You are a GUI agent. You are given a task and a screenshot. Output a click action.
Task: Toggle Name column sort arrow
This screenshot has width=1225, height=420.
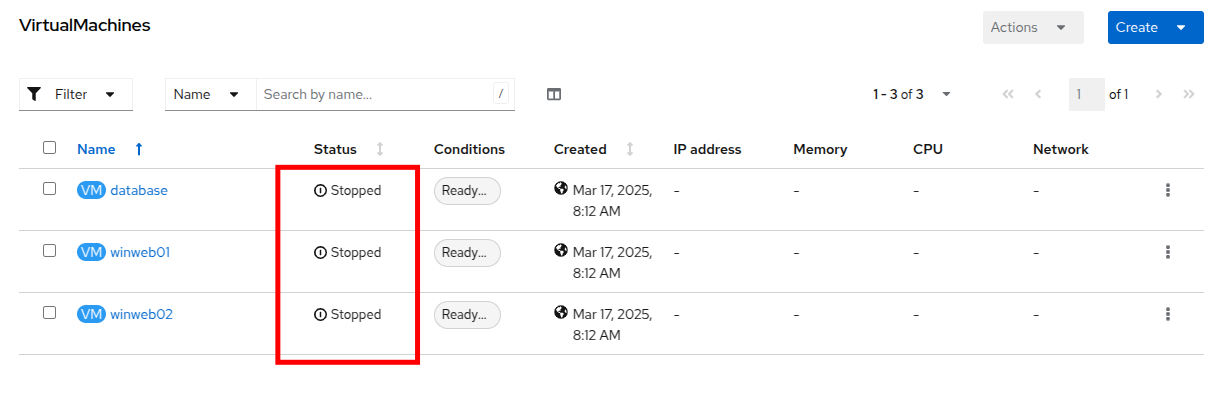[x=139, y=149]
